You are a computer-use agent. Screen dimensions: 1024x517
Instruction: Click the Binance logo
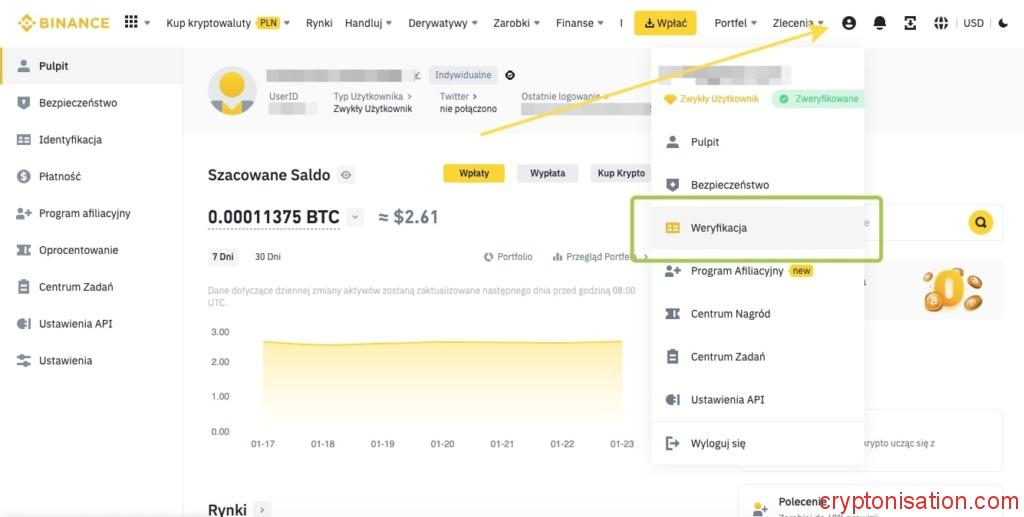point(63,23)
